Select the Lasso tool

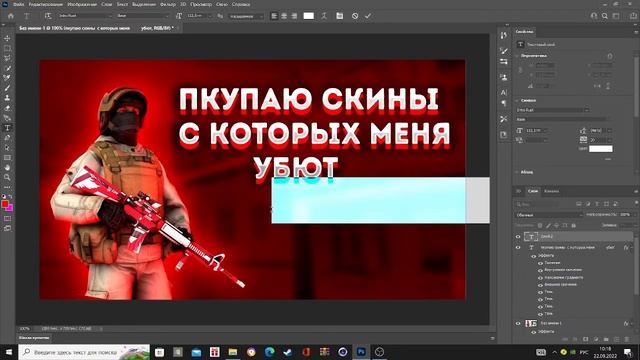[7, 58]
